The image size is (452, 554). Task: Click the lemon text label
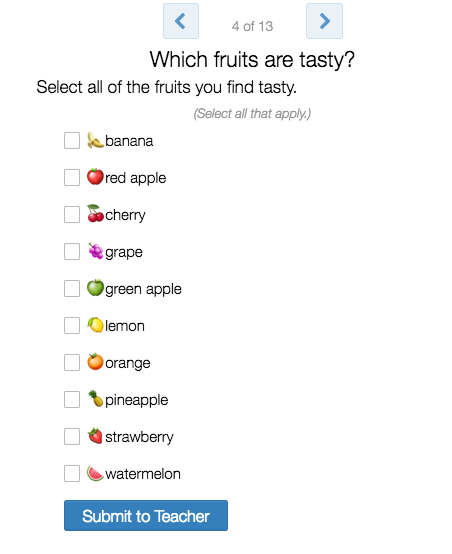125,326
